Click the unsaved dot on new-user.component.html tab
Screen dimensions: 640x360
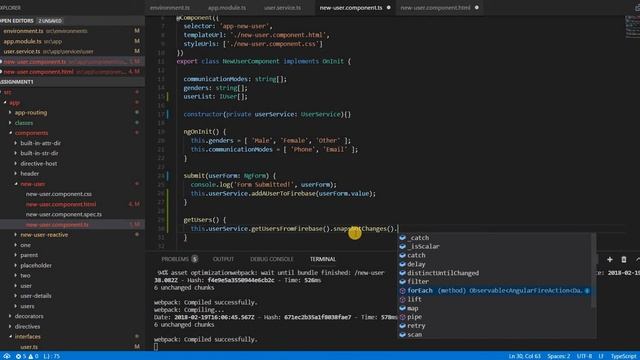(x=476, y=7)
